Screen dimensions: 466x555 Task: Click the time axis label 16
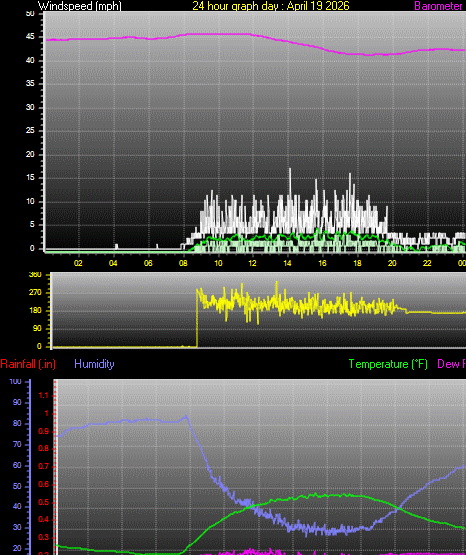(x=322, y=263)
